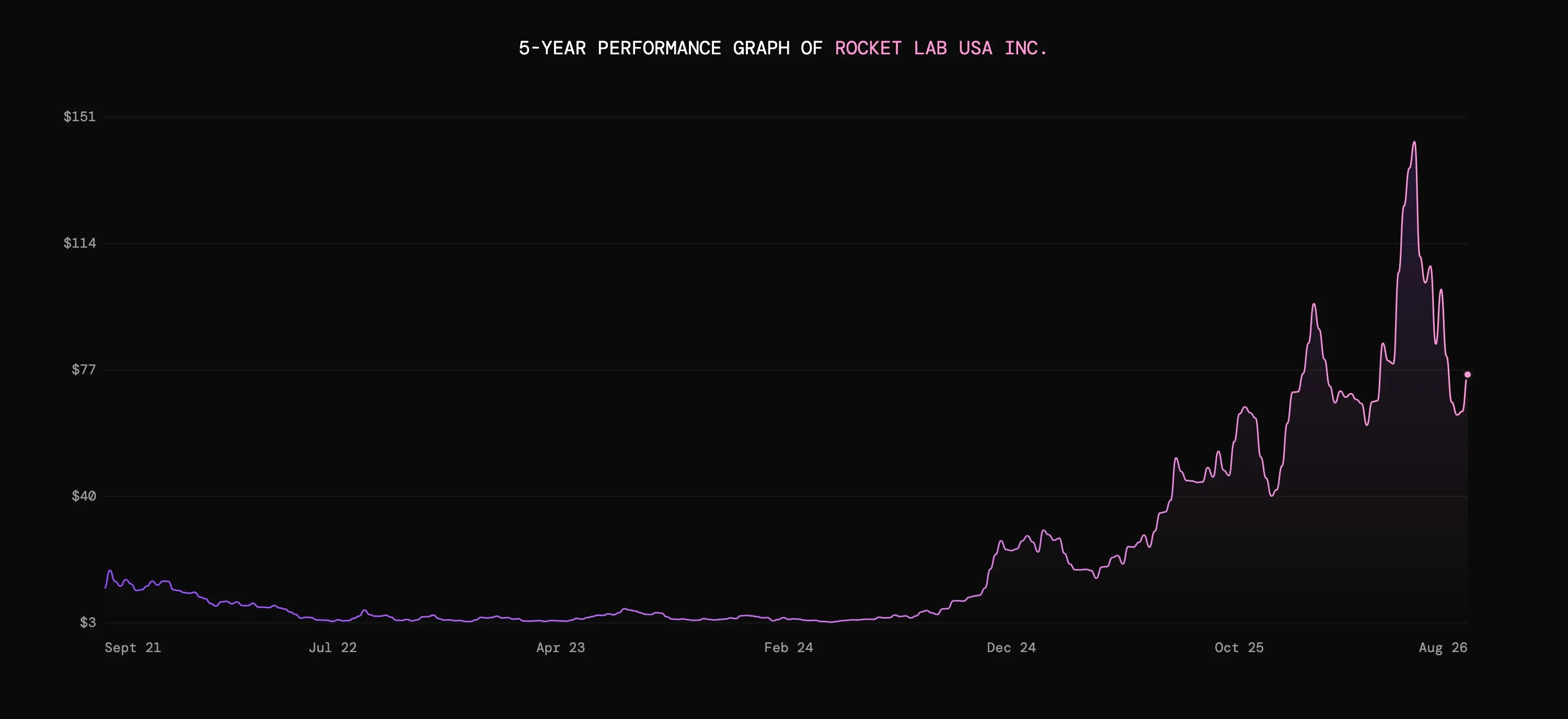Click the Aug 26 date label
Viewport: 1568px width, 719px height.
click(x=1443, y=647)
